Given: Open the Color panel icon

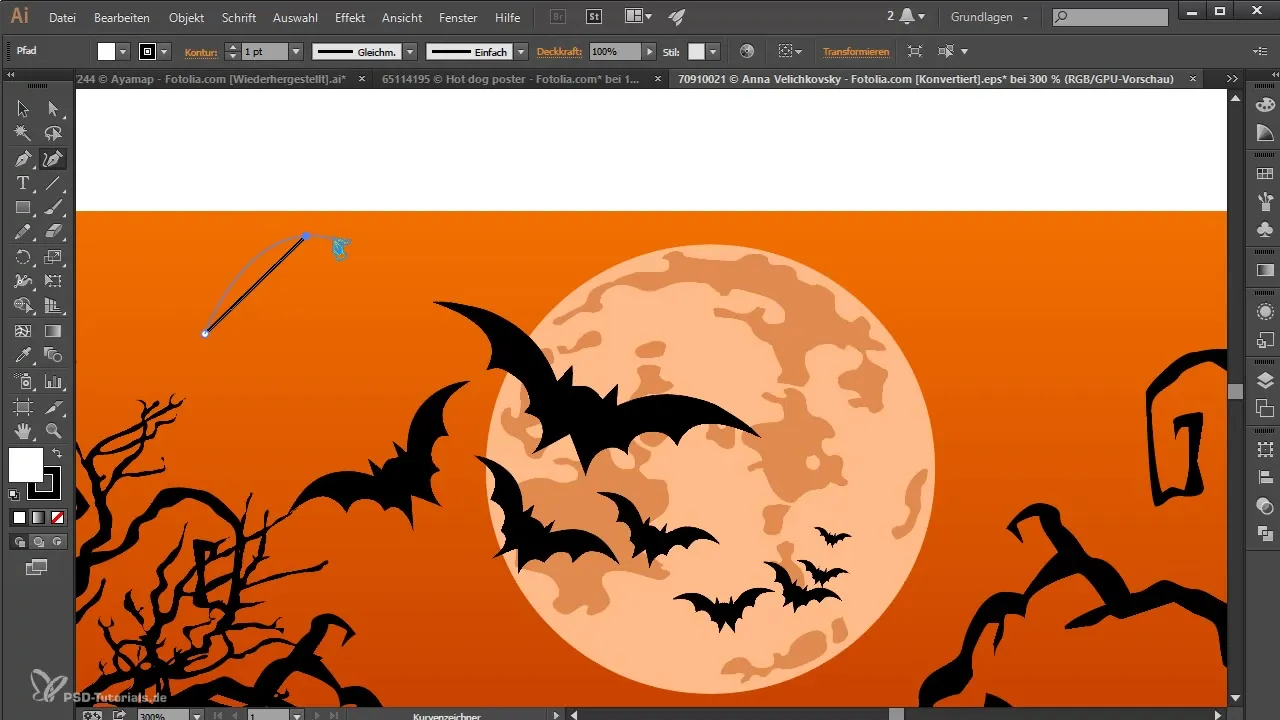Looking at the screenshot, I should [x=1265, y=105].
